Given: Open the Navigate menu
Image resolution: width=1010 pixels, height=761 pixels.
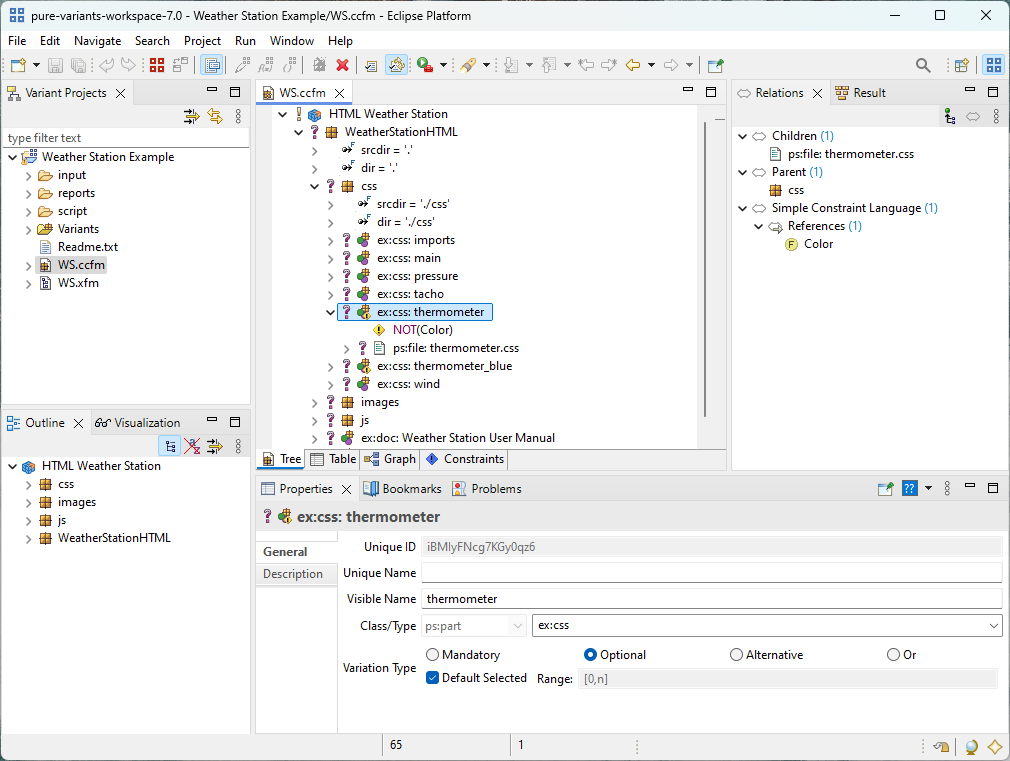Looking at the screenshot, I should click(97, 41).
